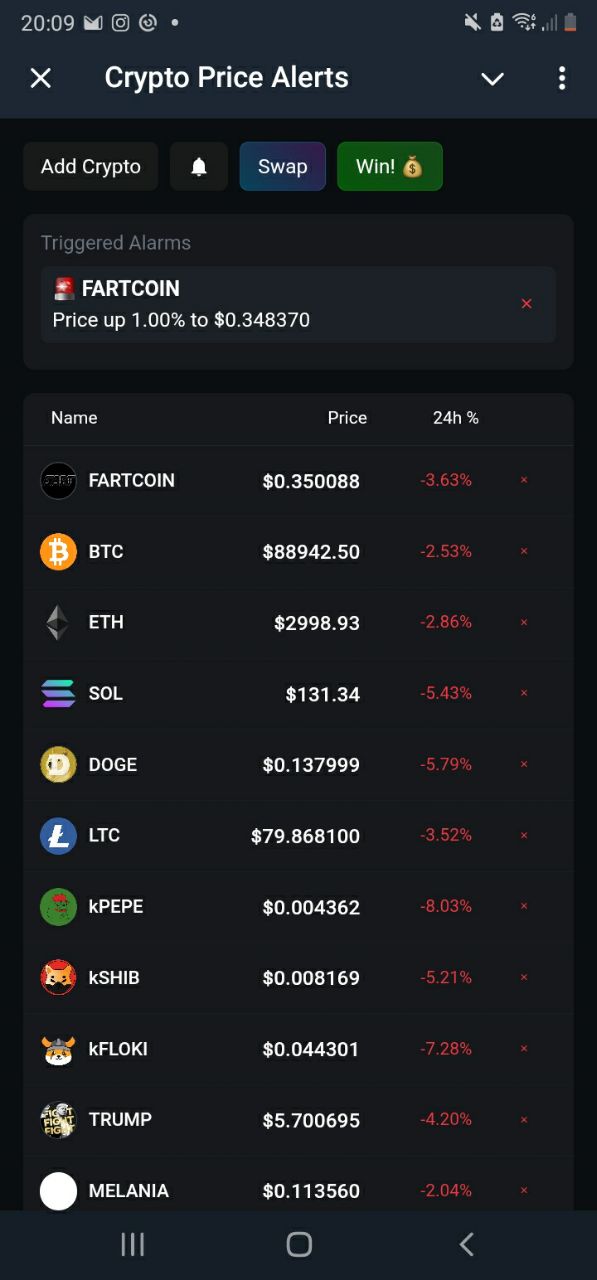The height and width of the screenshot is (1280, 597).
Task: Tap the Ethereum coin icon
Action: coord(58,622)
